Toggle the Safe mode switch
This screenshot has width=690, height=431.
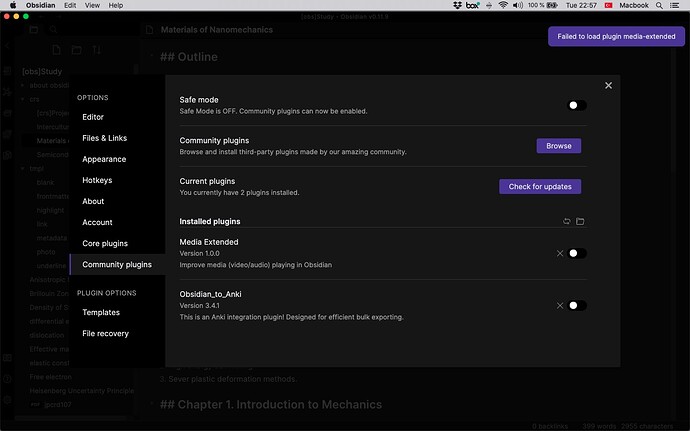[577, 105]
